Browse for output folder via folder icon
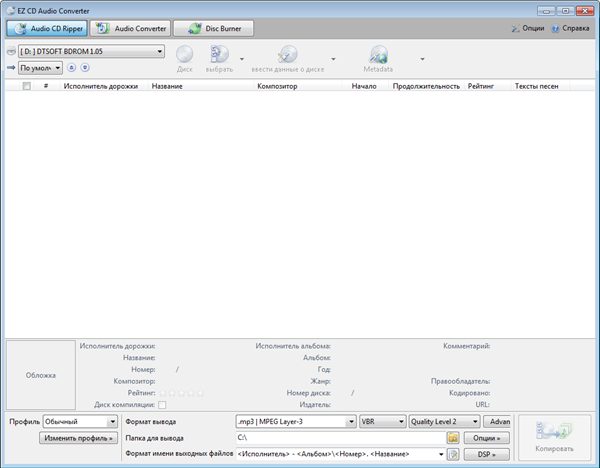 pos(453,438)
